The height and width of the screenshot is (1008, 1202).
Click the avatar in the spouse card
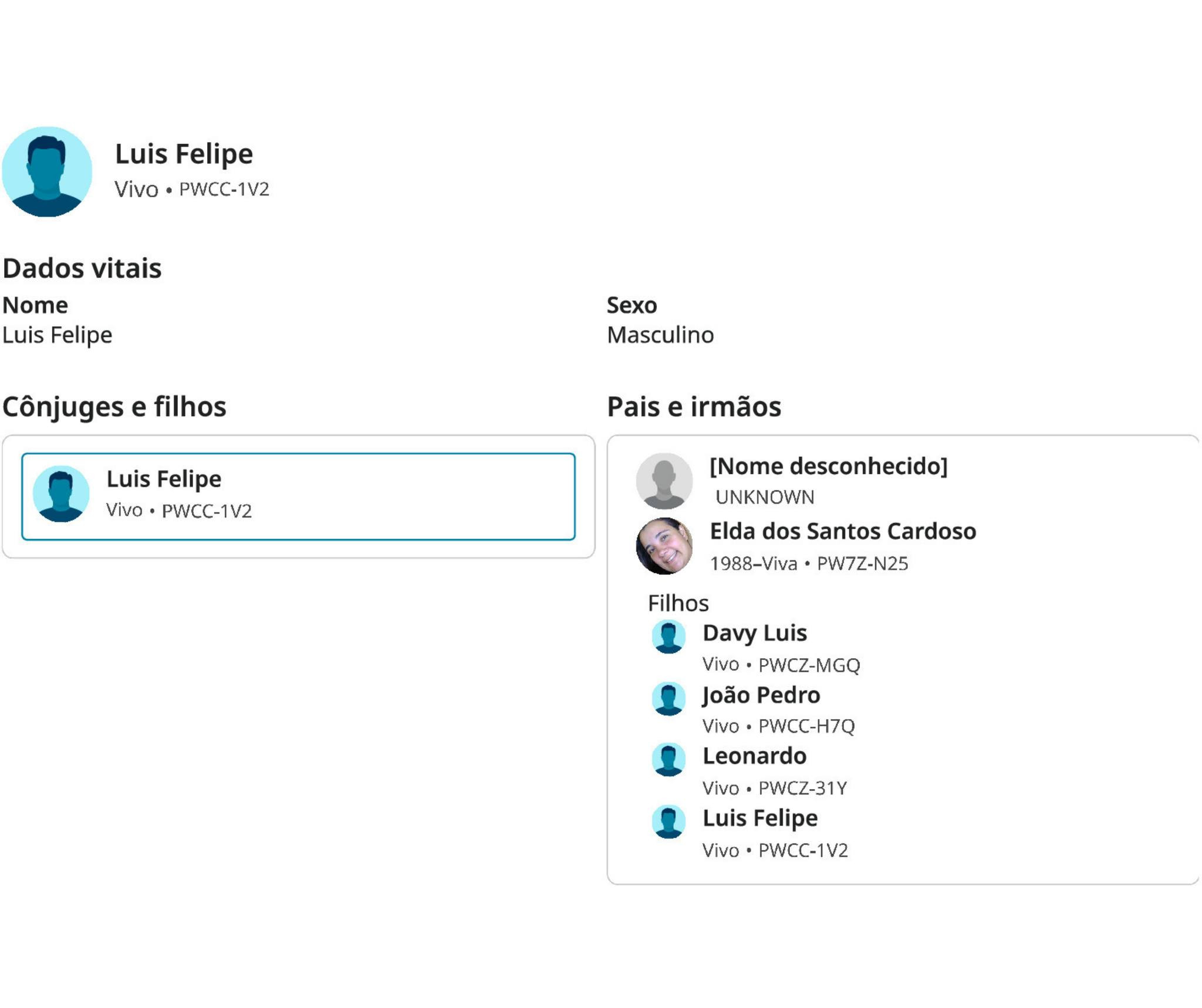tap(61, 494)
